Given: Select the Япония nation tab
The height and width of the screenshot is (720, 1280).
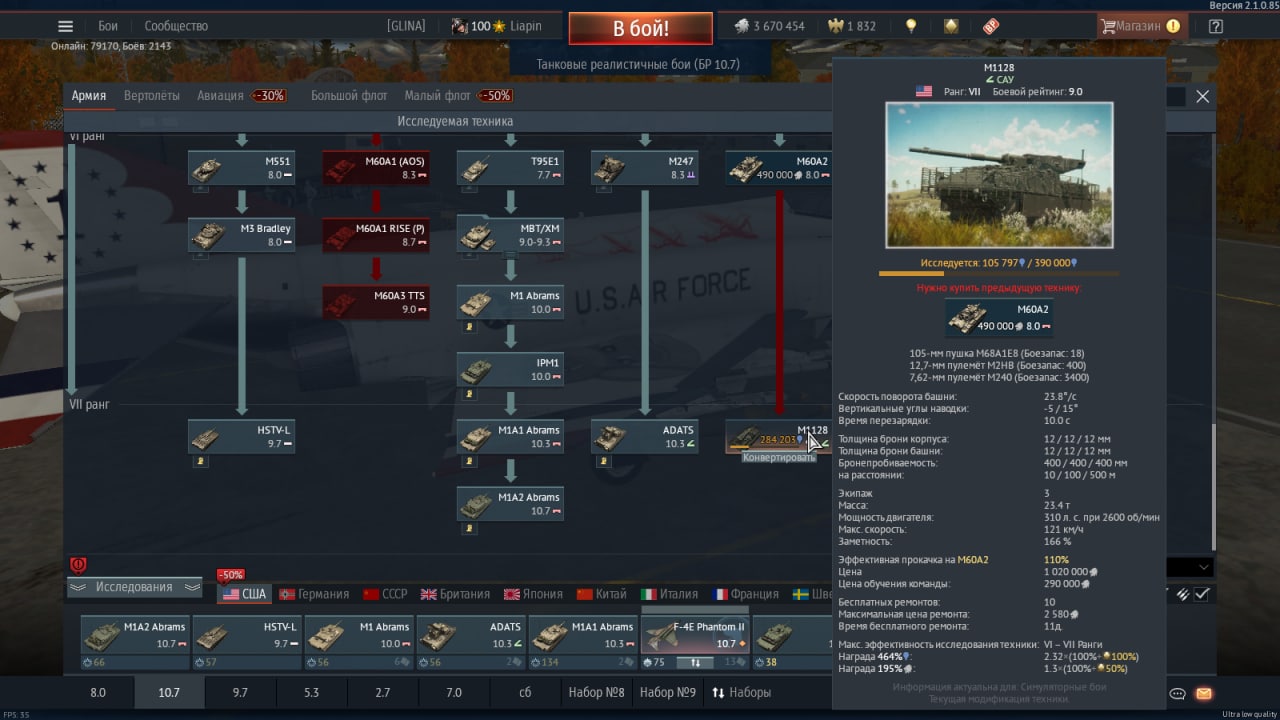Looking at the screenshot, I should point(533,594).
